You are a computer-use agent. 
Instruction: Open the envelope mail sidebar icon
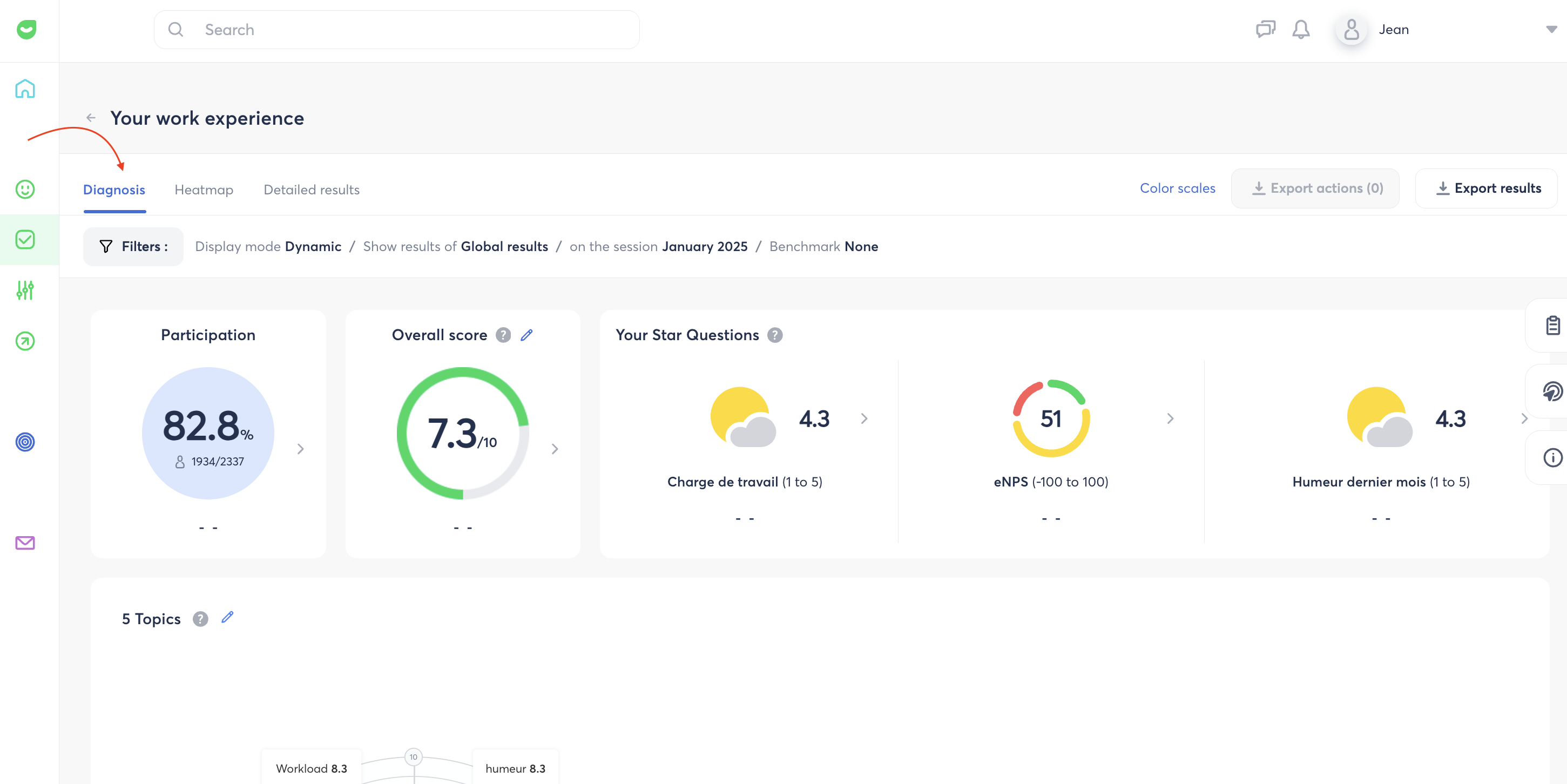pyautogui.click(x=25, y=543)
